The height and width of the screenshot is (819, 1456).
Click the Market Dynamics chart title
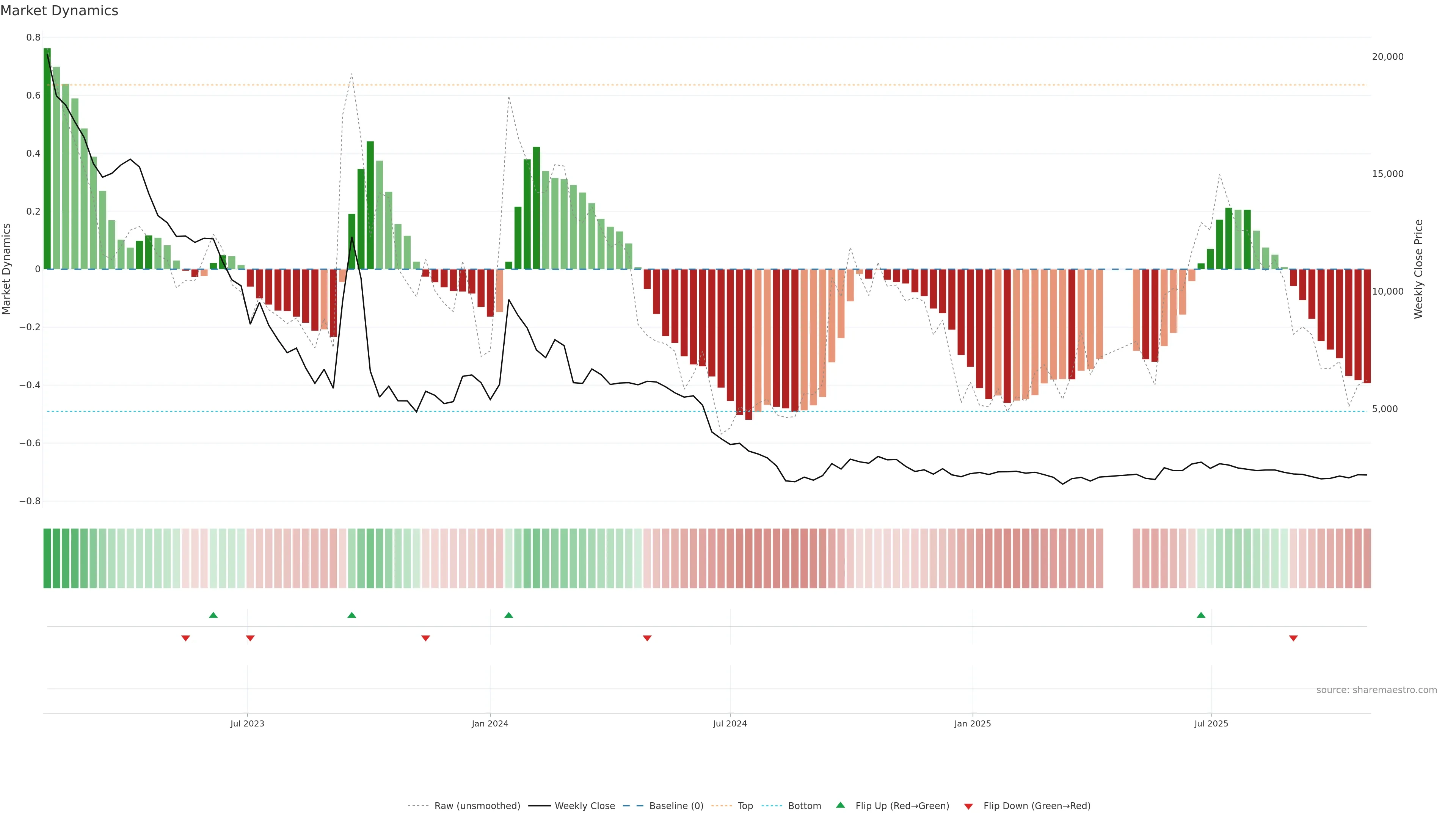click(x=60, y=11)
